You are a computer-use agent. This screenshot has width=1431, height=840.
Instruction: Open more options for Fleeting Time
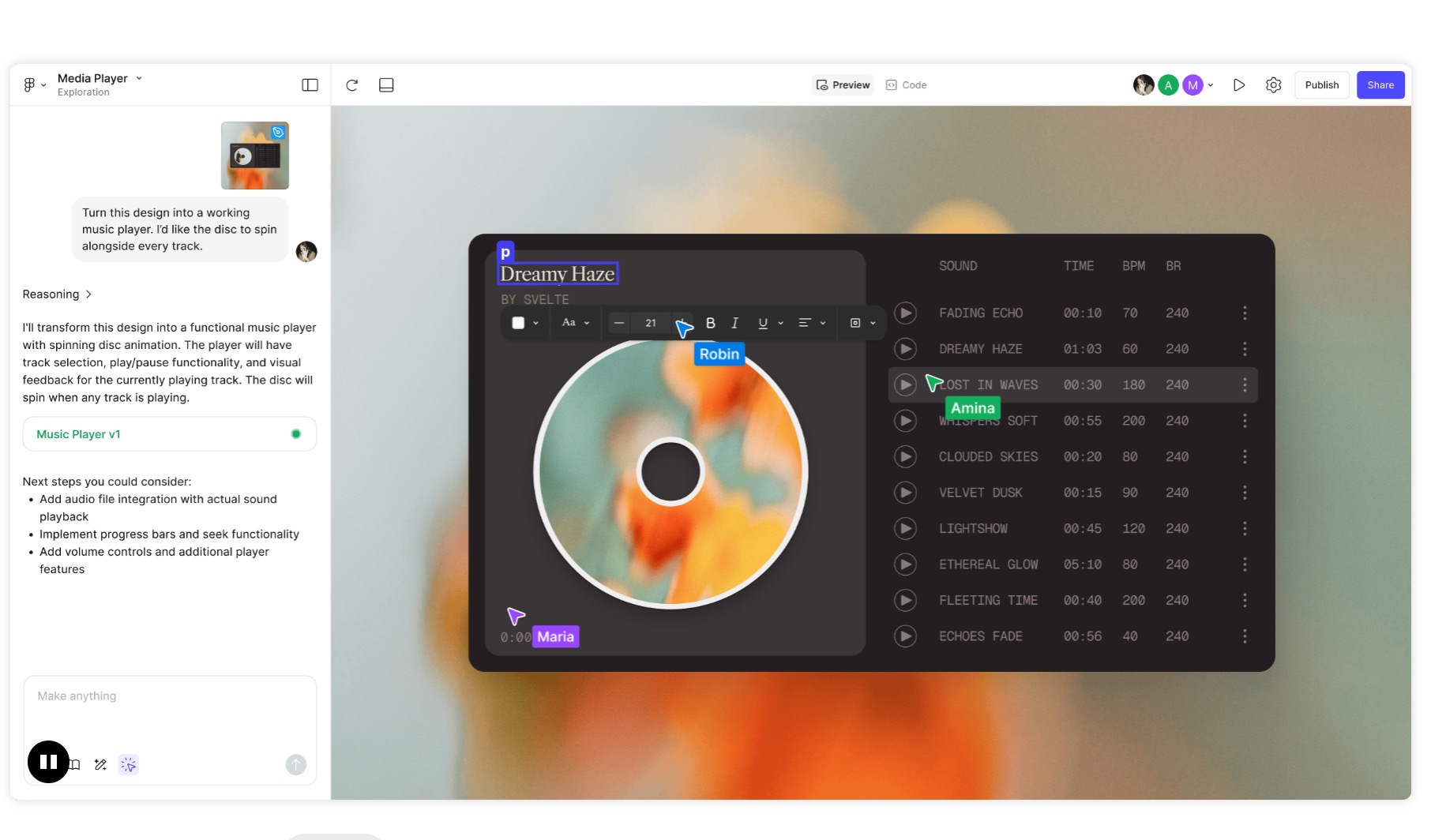point(1245,600)
